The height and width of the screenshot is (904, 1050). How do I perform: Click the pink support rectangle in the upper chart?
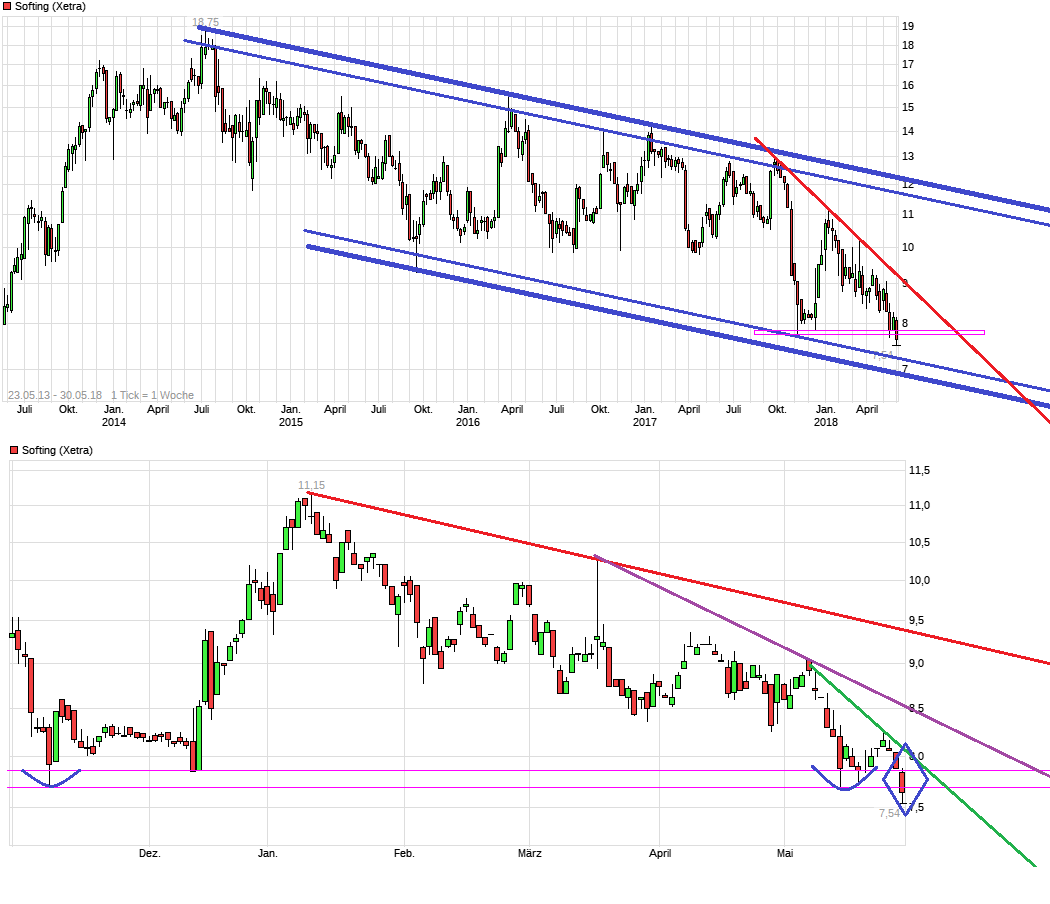click(x=869, y=332)
